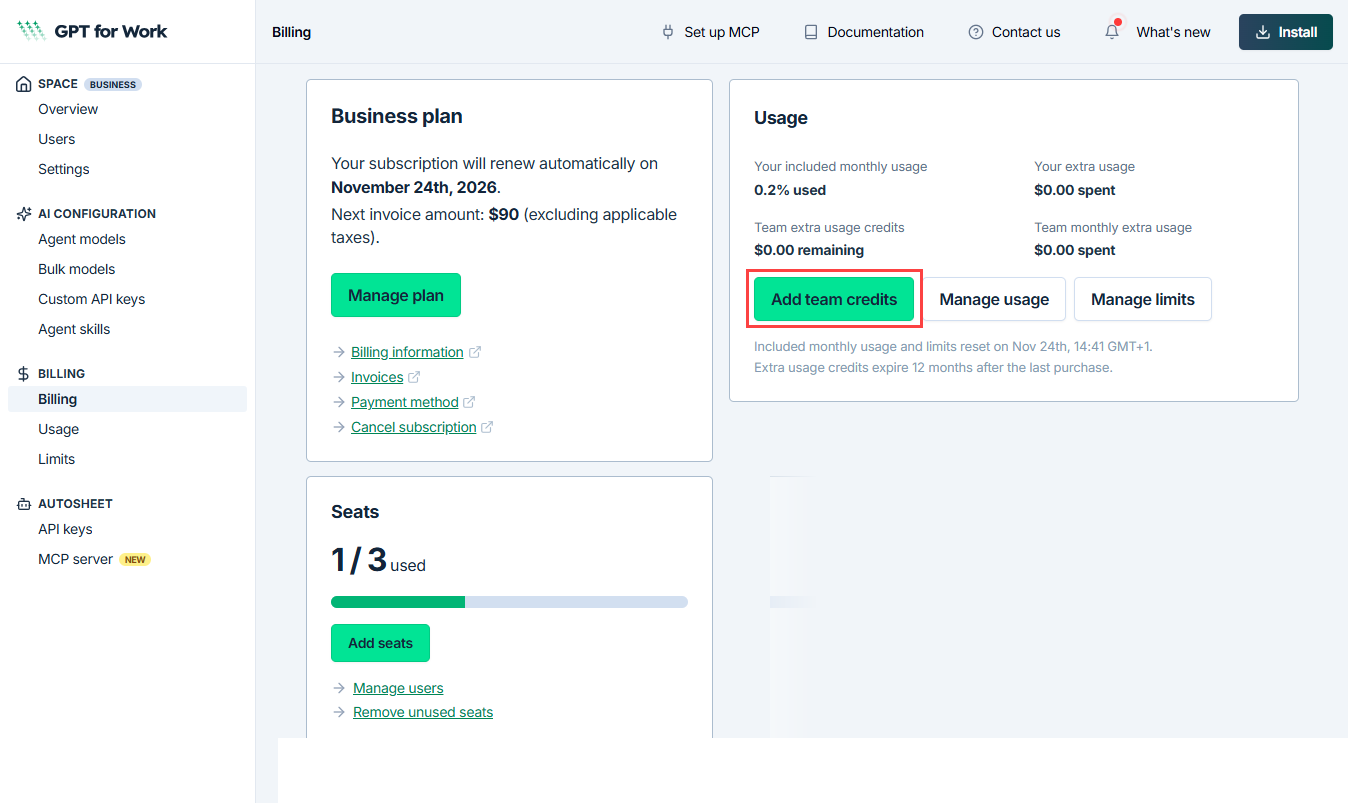Click the Manage plan button
Screen dimensions: 1348x803
[396, 295]
